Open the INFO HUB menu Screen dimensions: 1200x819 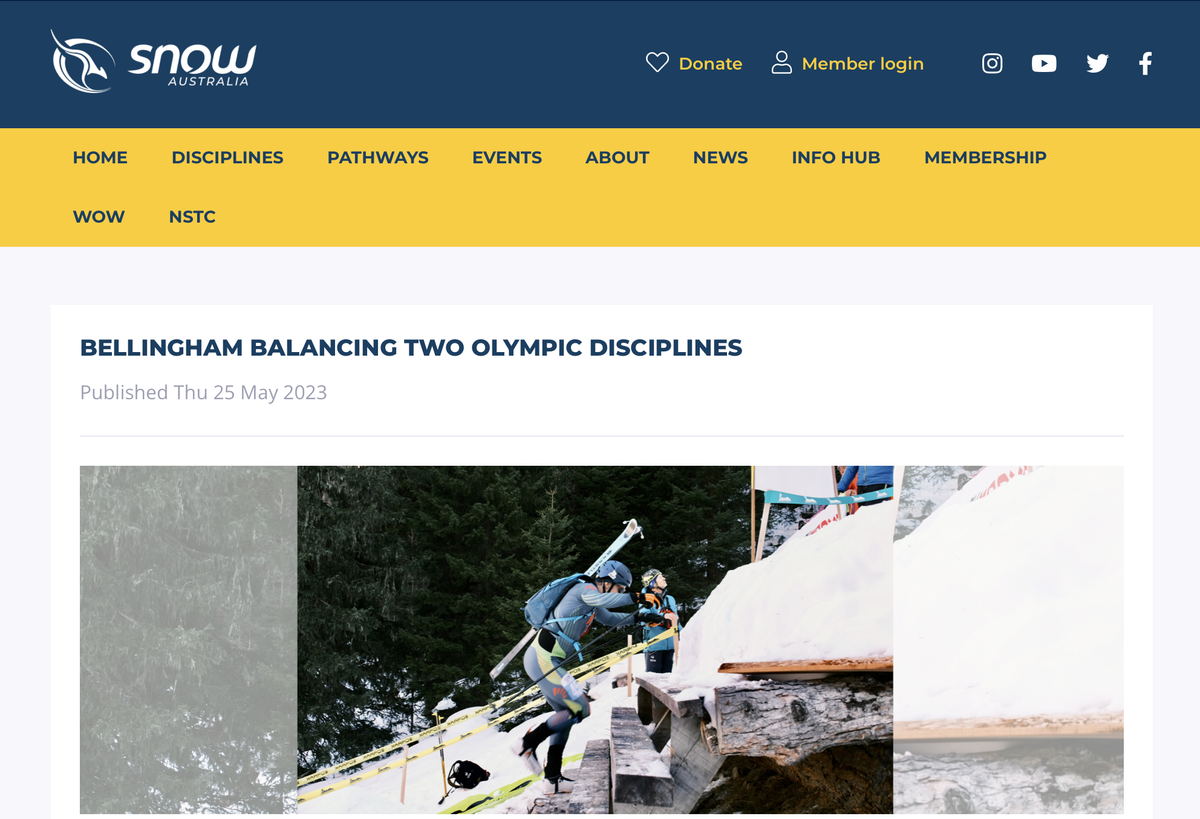[836, 157]
